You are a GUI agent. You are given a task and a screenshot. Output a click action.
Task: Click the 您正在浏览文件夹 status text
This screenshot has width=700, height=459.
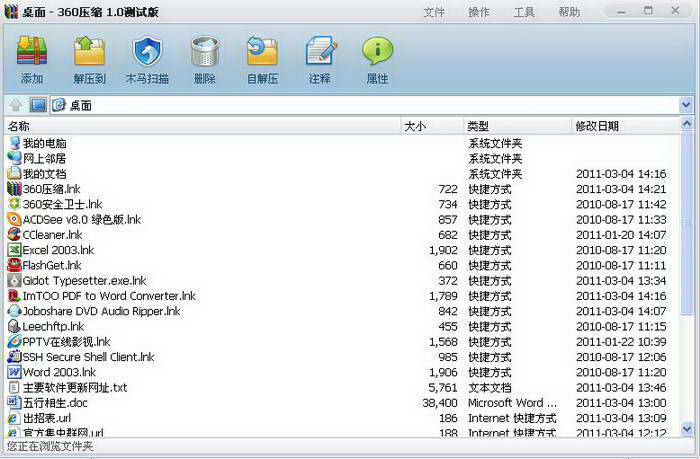tap(50, 446)
